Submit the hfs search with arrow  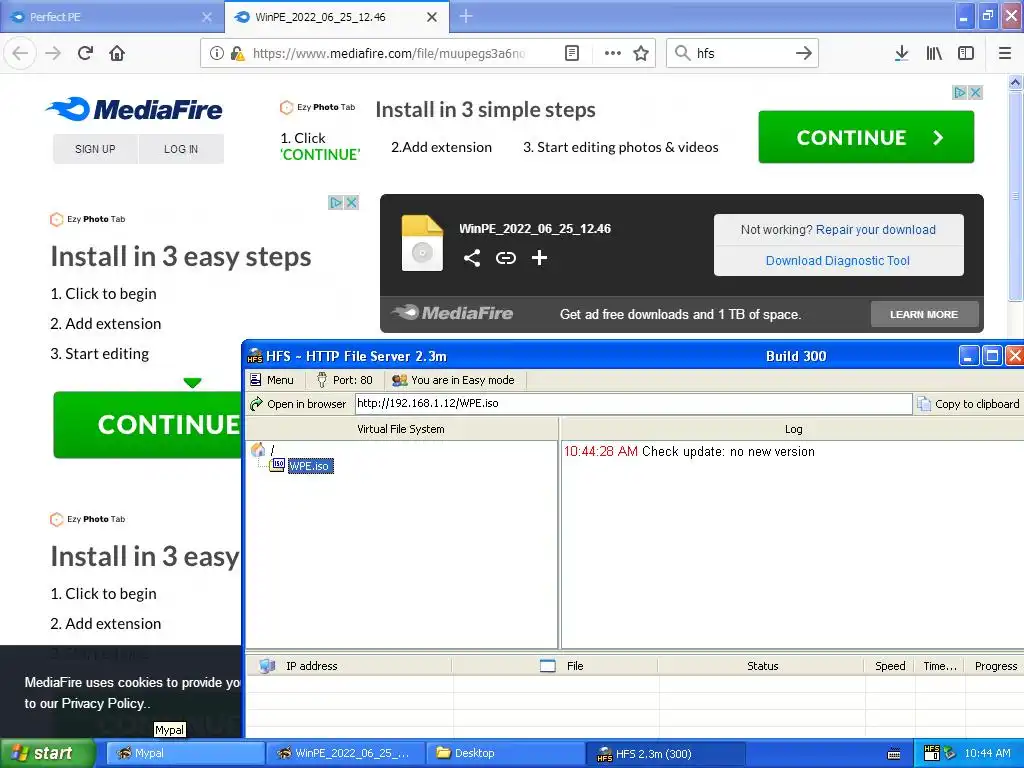pyautogui.click(x=803, y=53)
